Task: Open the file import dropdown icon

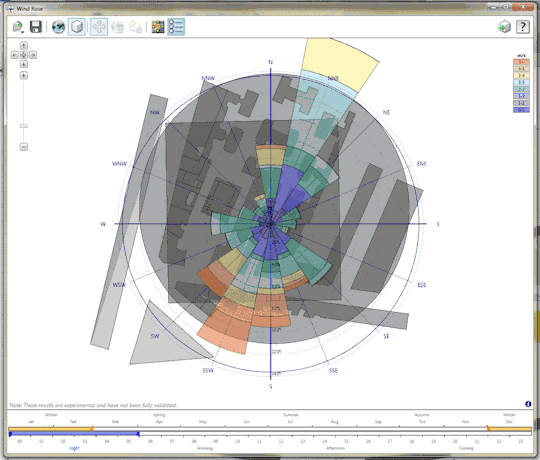Action: tap(18, 27)
